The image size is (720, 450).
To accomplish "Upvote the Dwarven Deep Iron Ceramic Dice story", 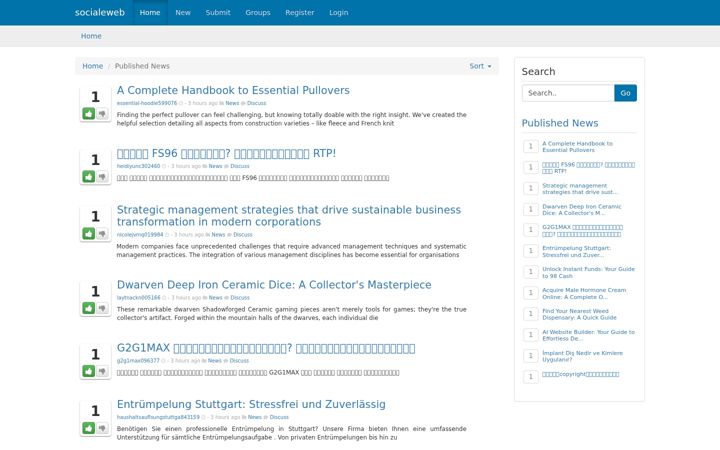I will pyautogui.click(x=89, y=308).
